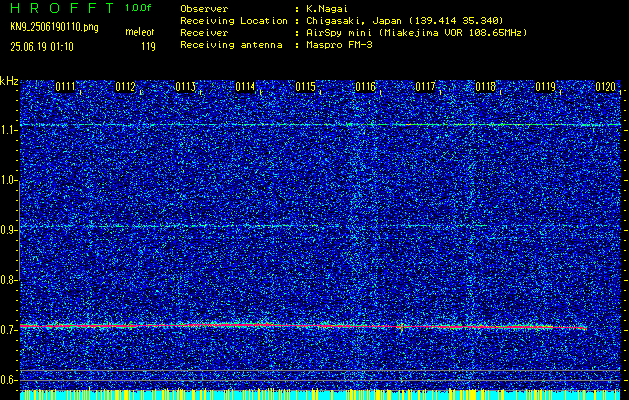The height and width of the screenshot is (400, 629).
Task: Click the 0112 time marker label
Action: (x=125, y=87)
